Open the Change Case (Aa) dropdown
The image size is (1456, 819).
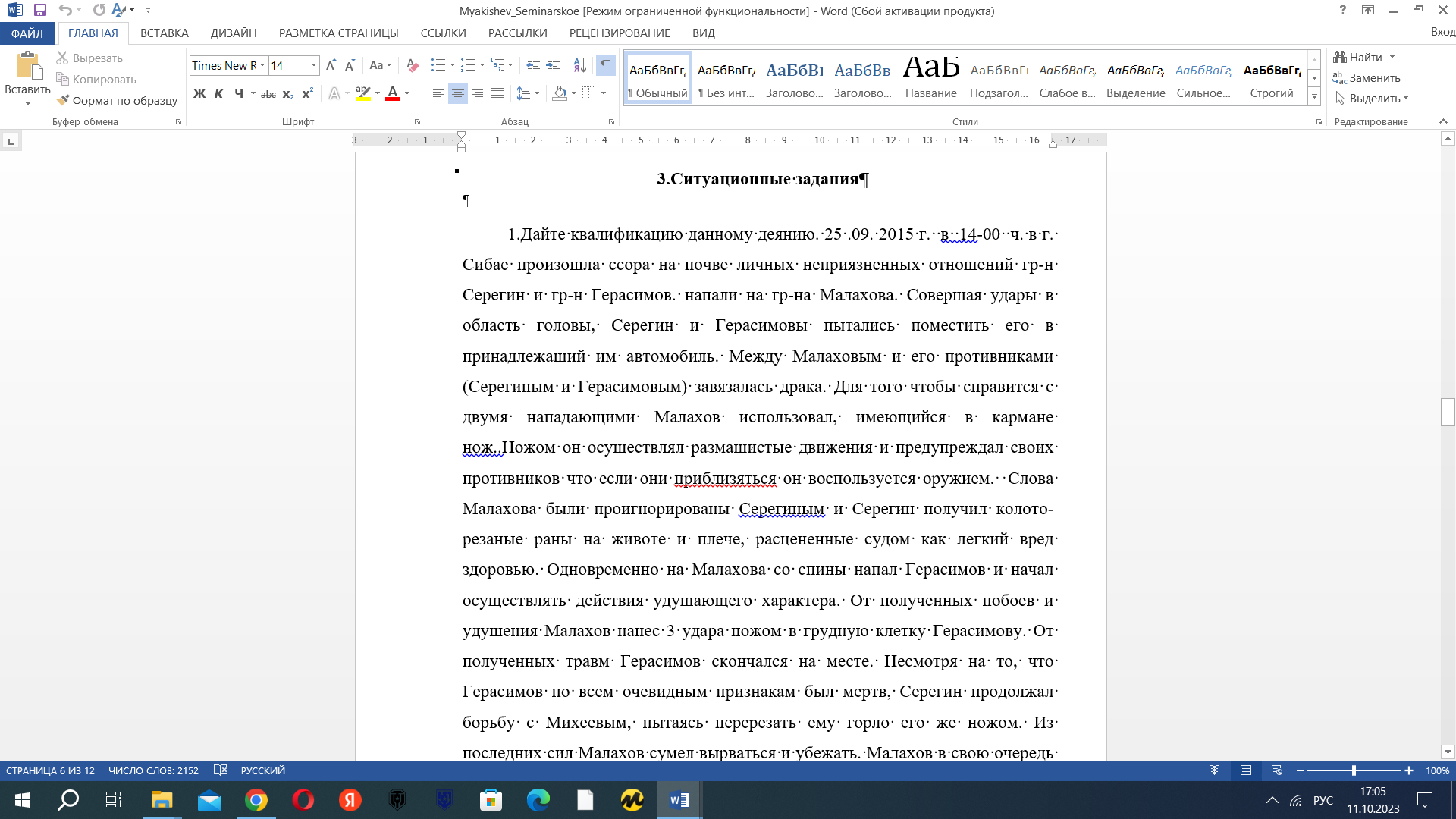pos(380,66)
